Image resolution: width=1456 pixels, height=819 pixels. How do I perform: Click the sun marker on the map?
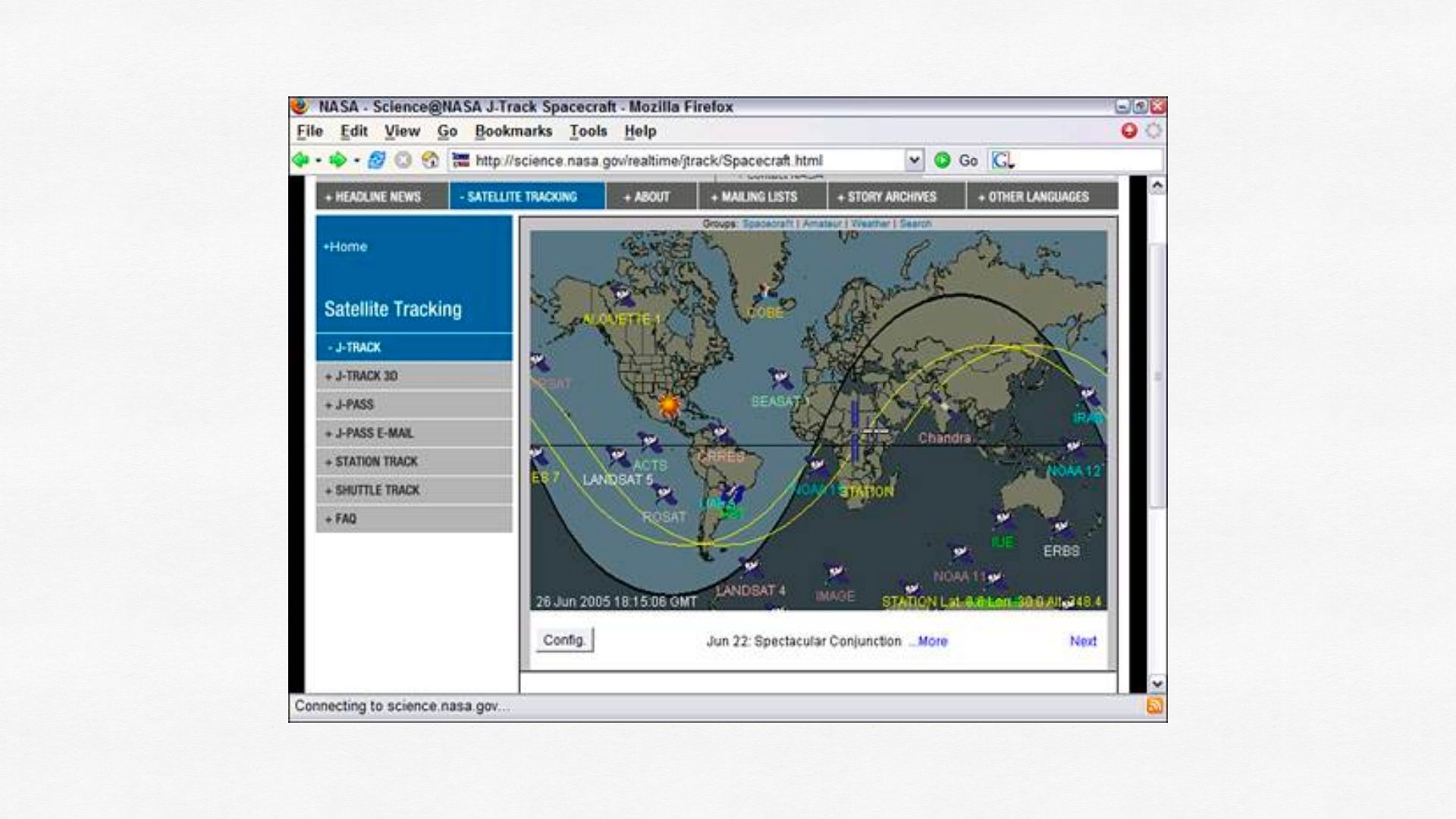(668, 405)
